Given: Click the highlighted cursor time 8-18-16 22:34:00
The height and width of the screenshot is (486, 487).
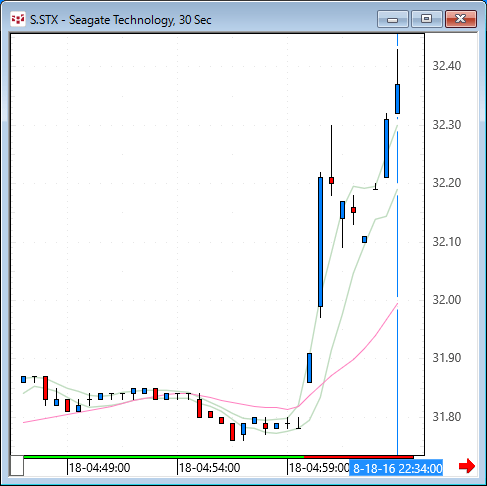Looking at the screenshot, I should [396, 468].
